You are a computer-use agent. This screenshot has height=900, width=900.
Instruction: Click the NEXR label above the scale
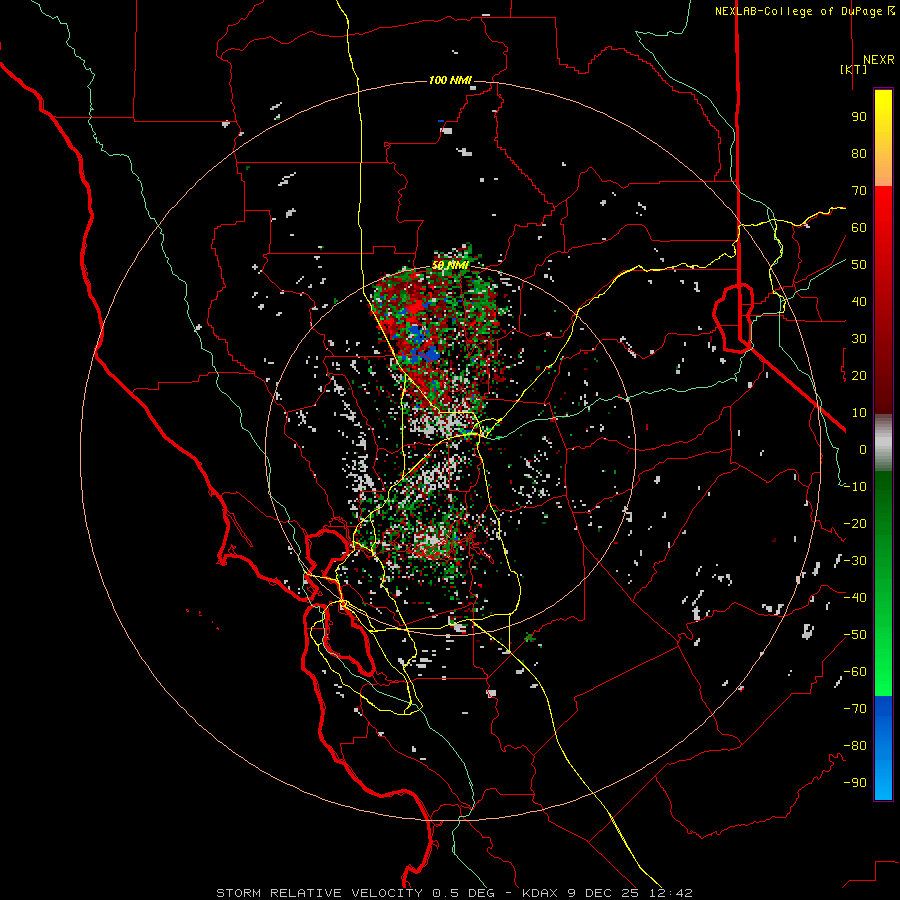coord(878,60)
